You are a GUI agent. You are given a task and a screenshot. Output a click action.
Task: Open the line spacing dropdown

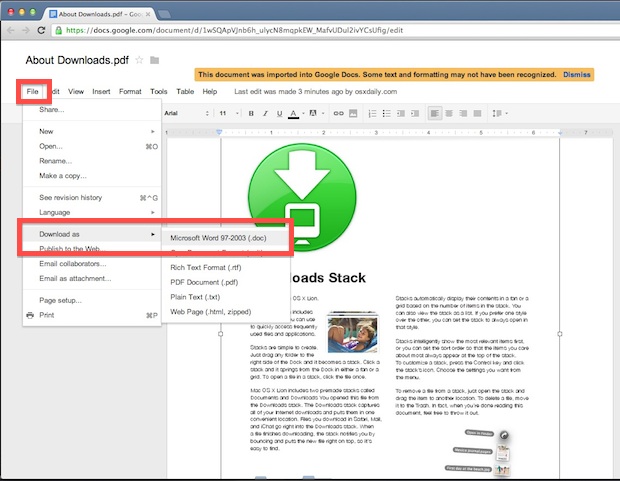point(500,114)
